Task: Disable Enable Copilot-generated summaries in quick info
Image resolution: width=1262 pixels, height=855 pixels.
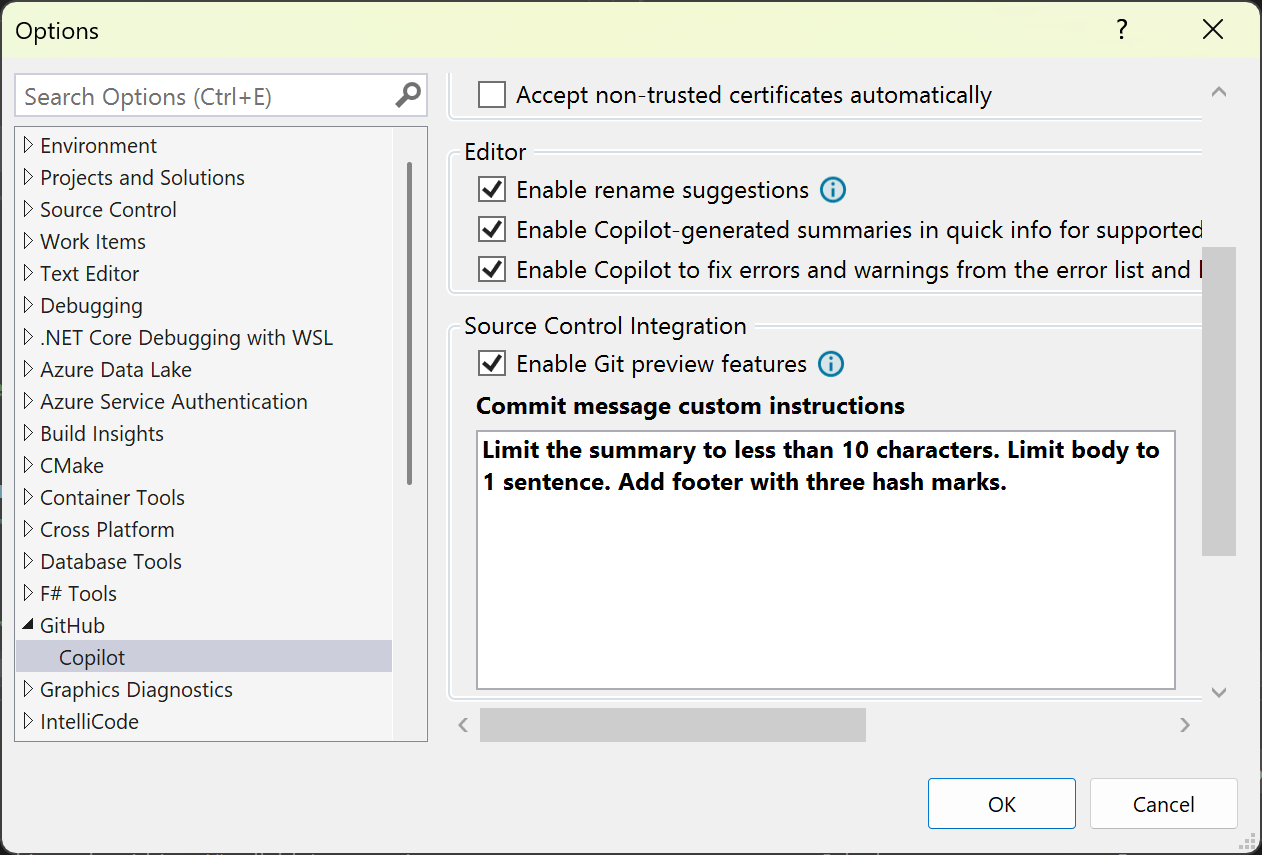Action: 491,229
